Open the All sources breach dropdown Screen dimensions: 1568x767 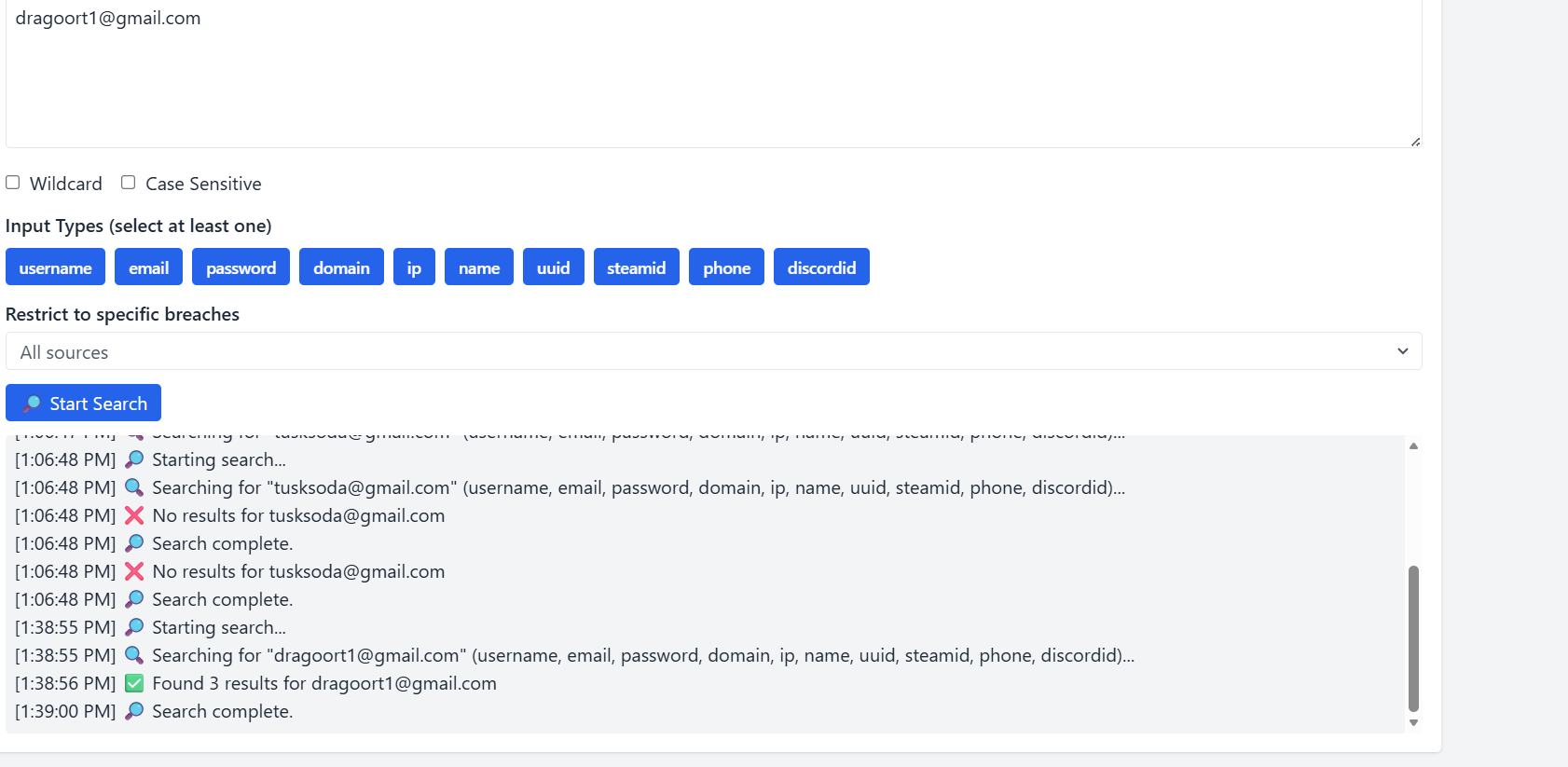tap(713, 351)
